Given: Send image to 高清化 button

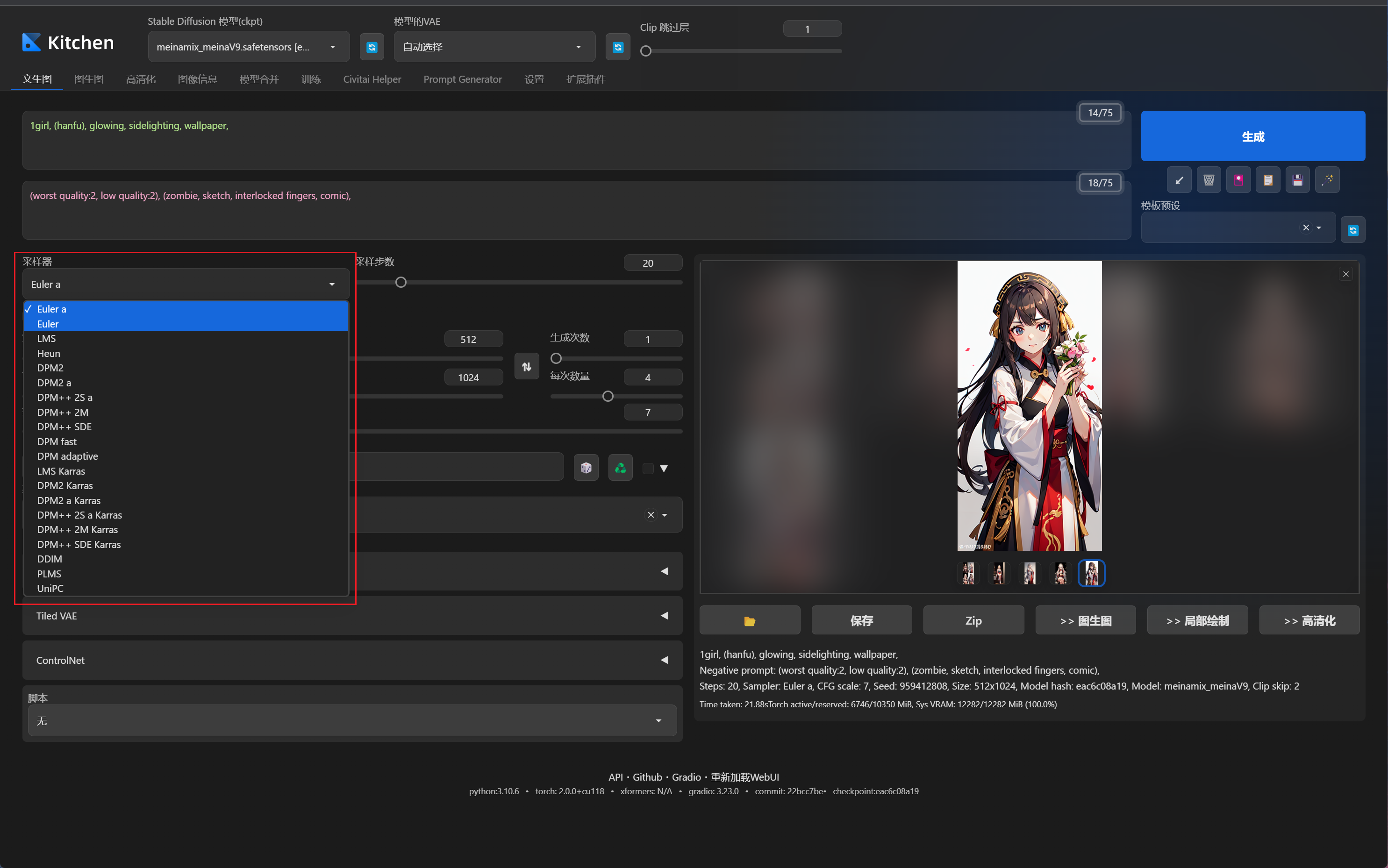Looking at the screenshot, I should coord(1309,620).
